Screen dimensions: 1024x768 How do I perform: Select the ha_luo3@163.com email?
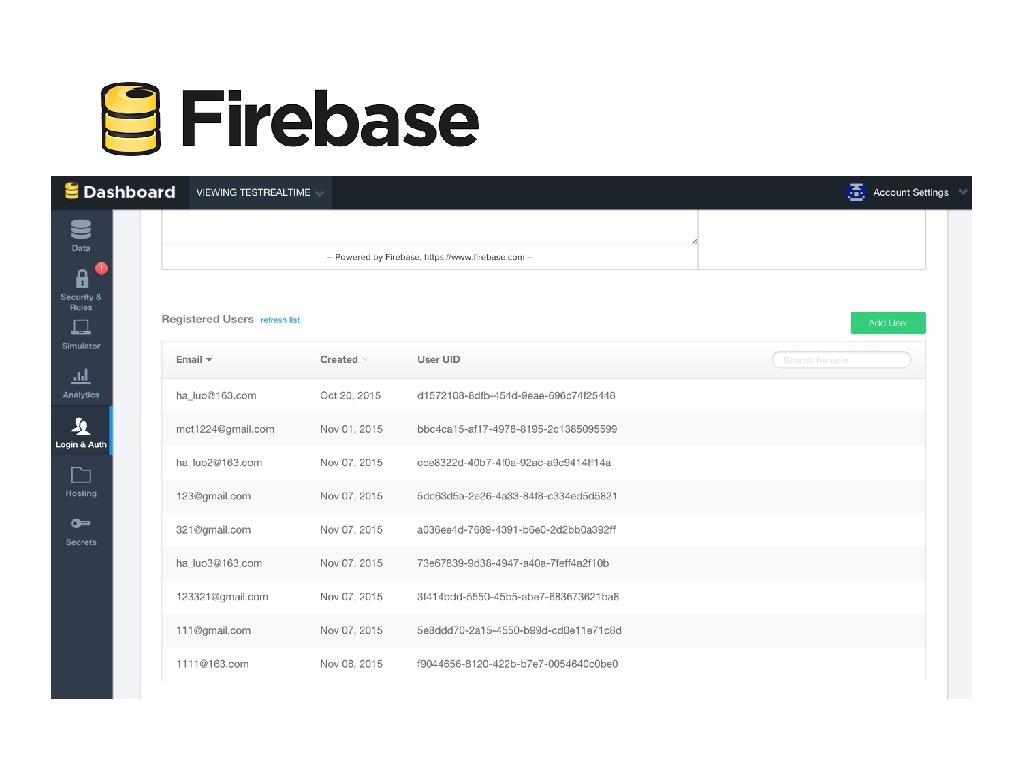pos(219,563)
